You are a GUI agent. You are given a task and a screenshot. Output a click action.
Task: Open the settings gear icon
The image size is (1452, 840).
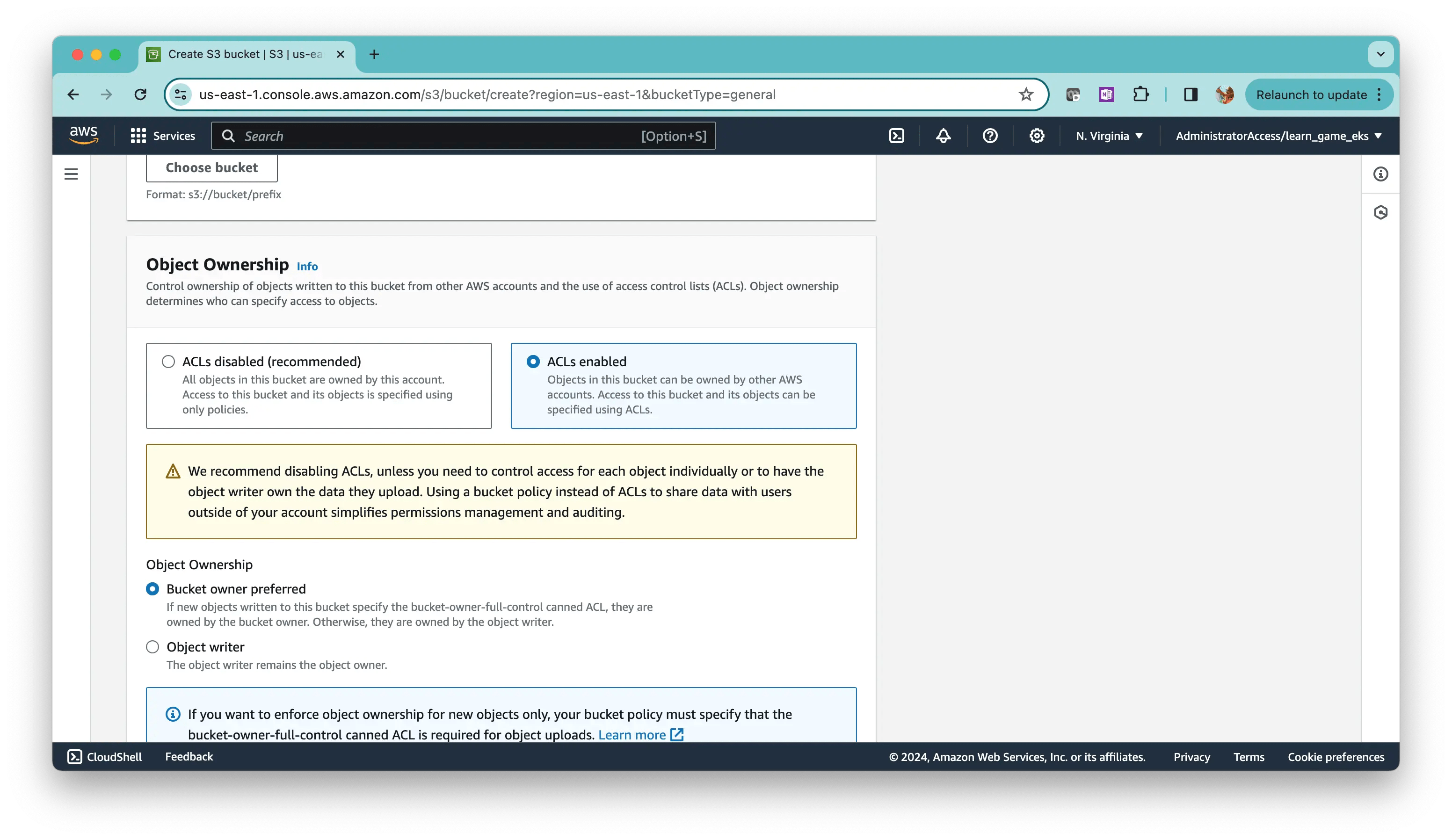point(1035,135)
